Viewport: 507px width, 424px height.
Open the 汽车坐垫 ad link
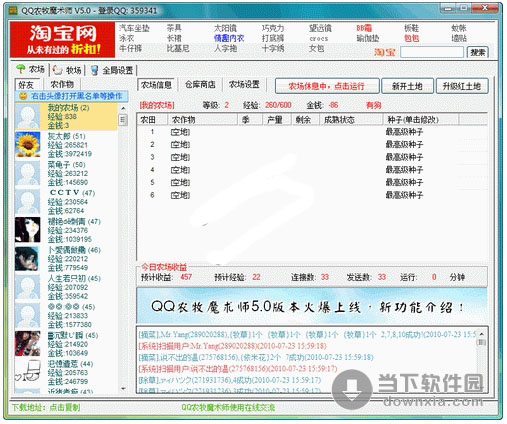[x=134, y=28]
